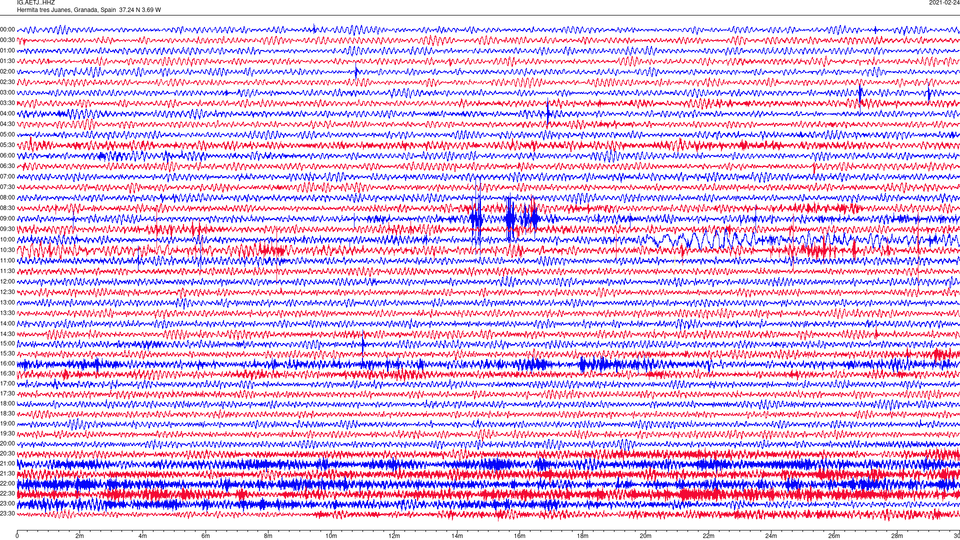This screenshot has width=960, height=540.
Task: Click the 05:00 time label
Action: pos(7,134)
